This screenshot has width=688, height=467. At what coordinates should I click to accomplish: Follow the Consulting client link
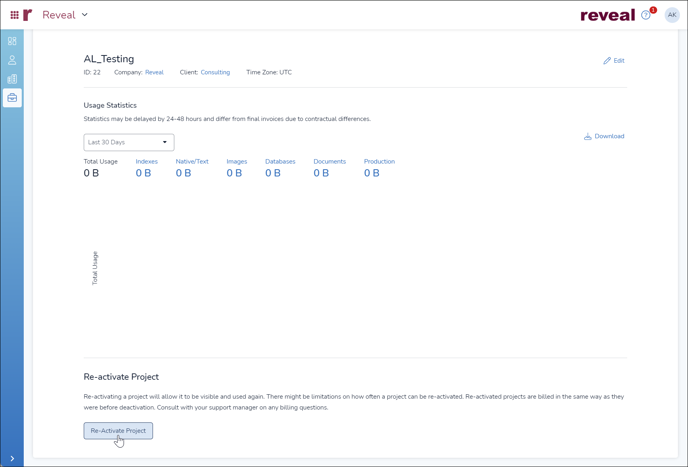(215, 72)
